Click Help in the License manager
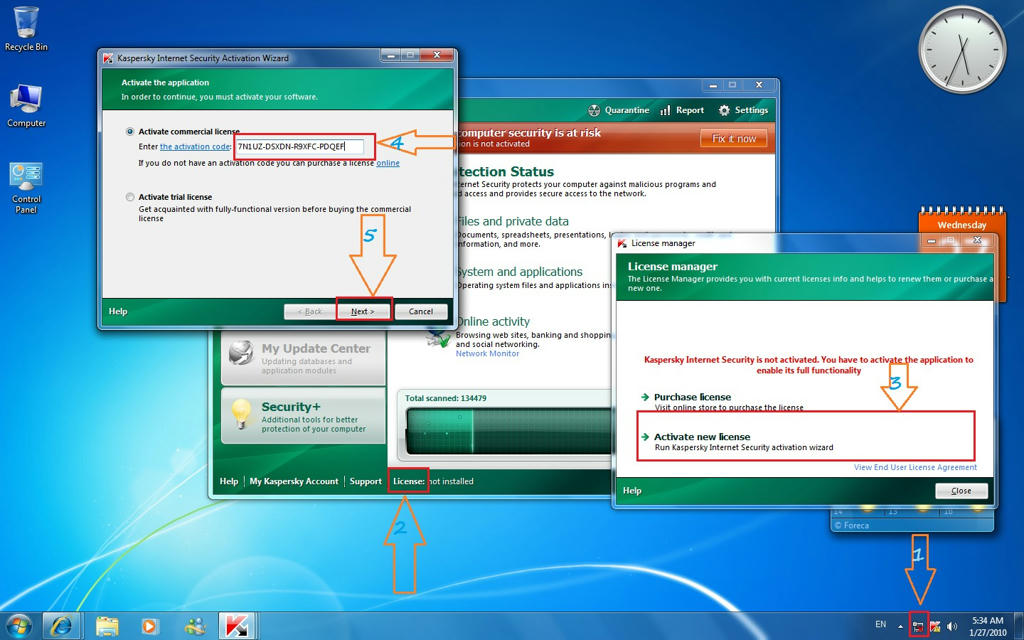The width and height of the screenshot is (1024, 640). click(x=632, y=490)
